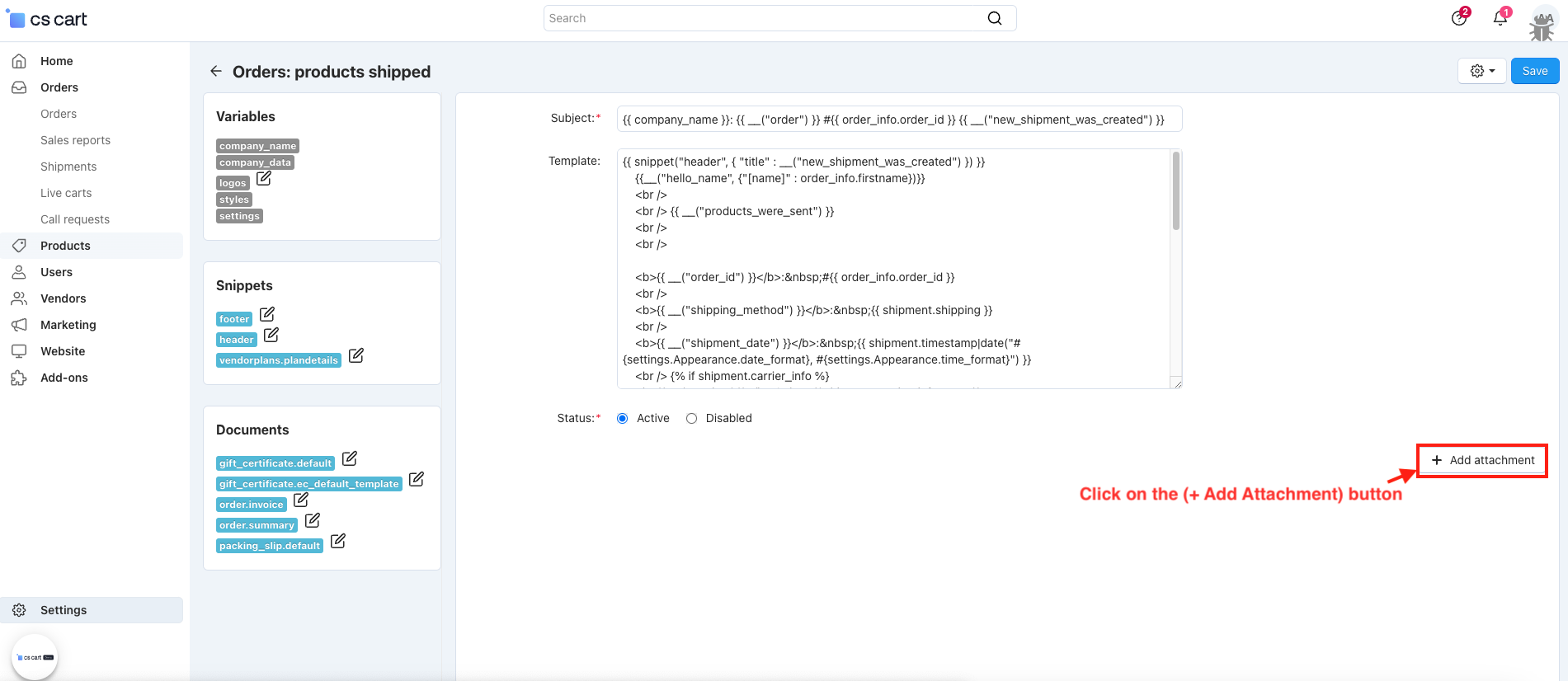Open Call requests

(x=75, y=219)
